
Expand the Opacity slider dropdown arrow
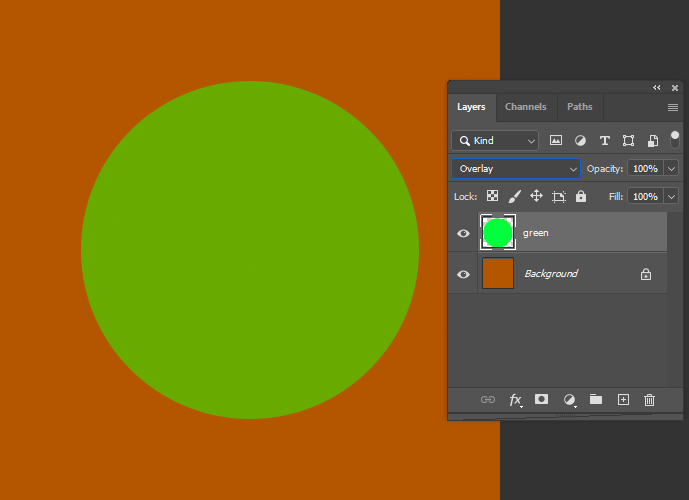click(x=671, y=169)
